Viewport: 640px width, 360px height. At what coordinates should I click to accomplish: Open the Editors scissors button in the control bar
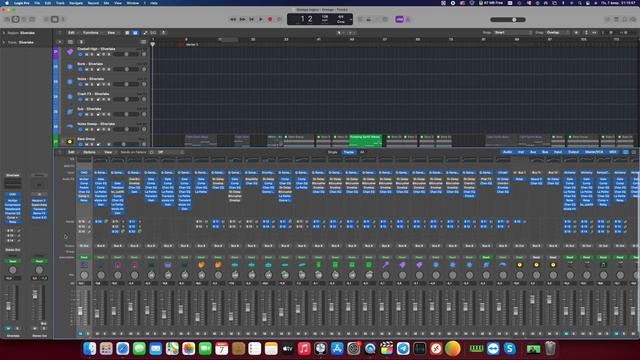point(63,19)
